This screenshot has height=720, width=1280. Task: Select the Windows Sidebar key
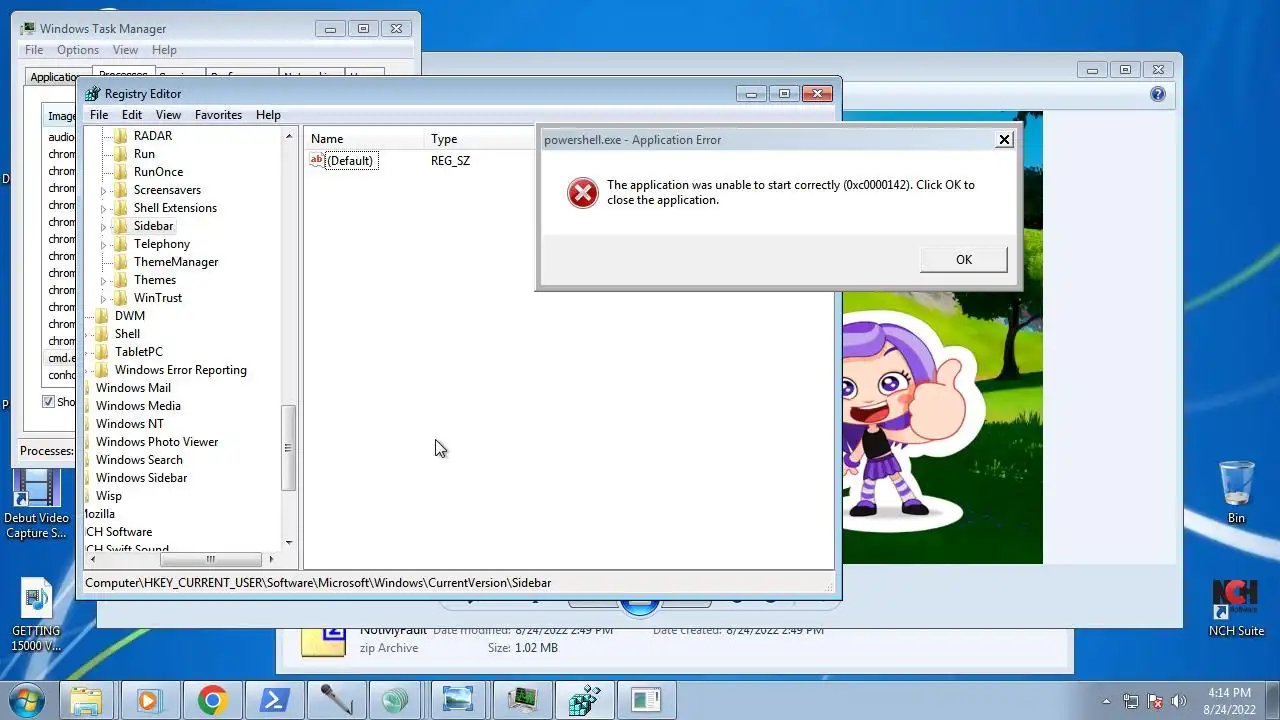tap(141, 478)
